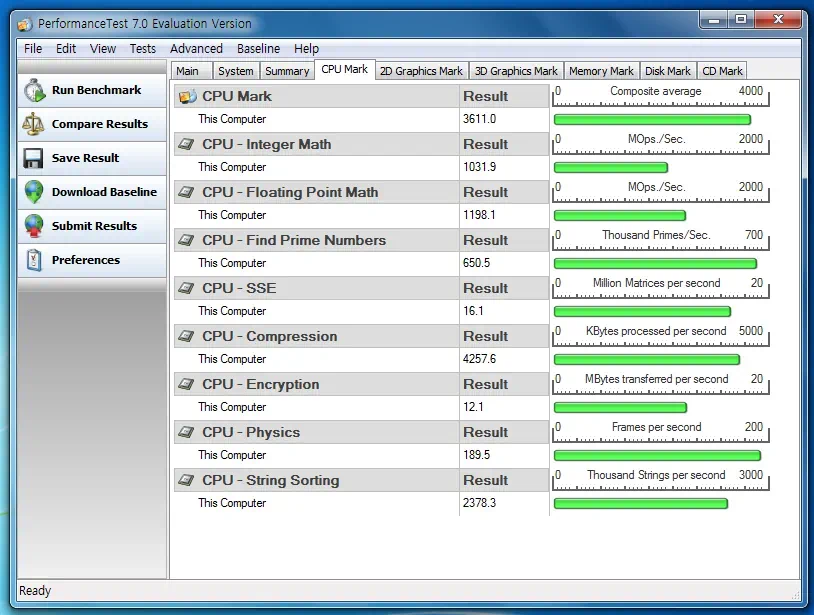This screenshot has height=615, width=814.
Task: Switch to the 3D Graphics Mark tab
Action: (516, 70)
